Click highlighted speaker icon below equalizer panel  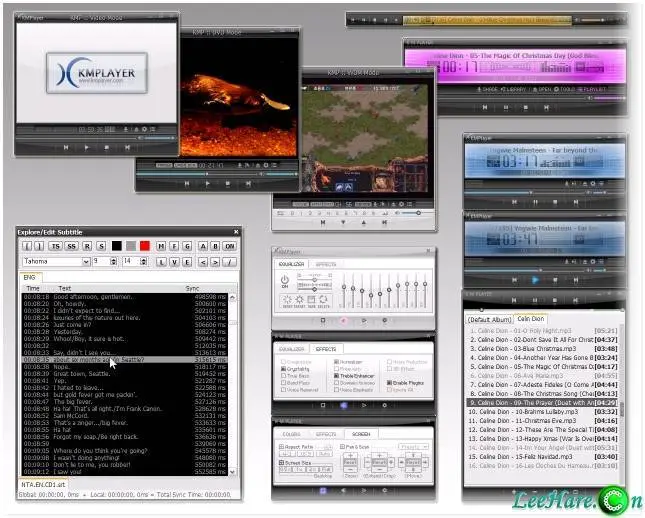[x=343, y=321]
